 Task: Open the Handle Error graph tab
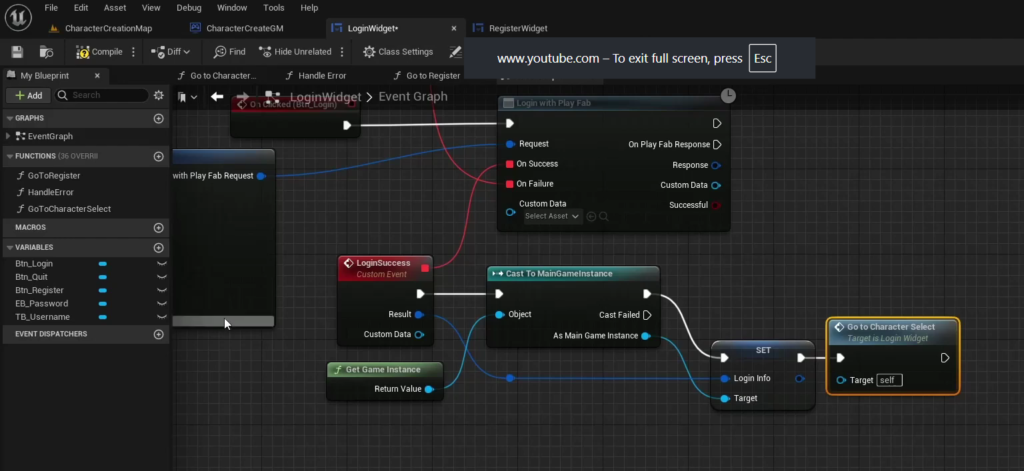coord(316,76)
